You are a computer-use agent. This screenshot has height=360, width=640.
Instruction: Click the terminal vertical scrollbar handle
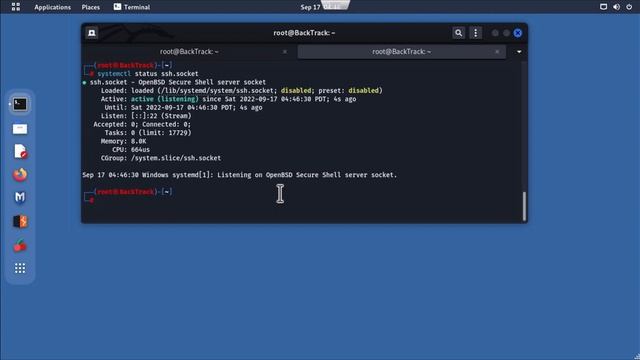[524, 206]
